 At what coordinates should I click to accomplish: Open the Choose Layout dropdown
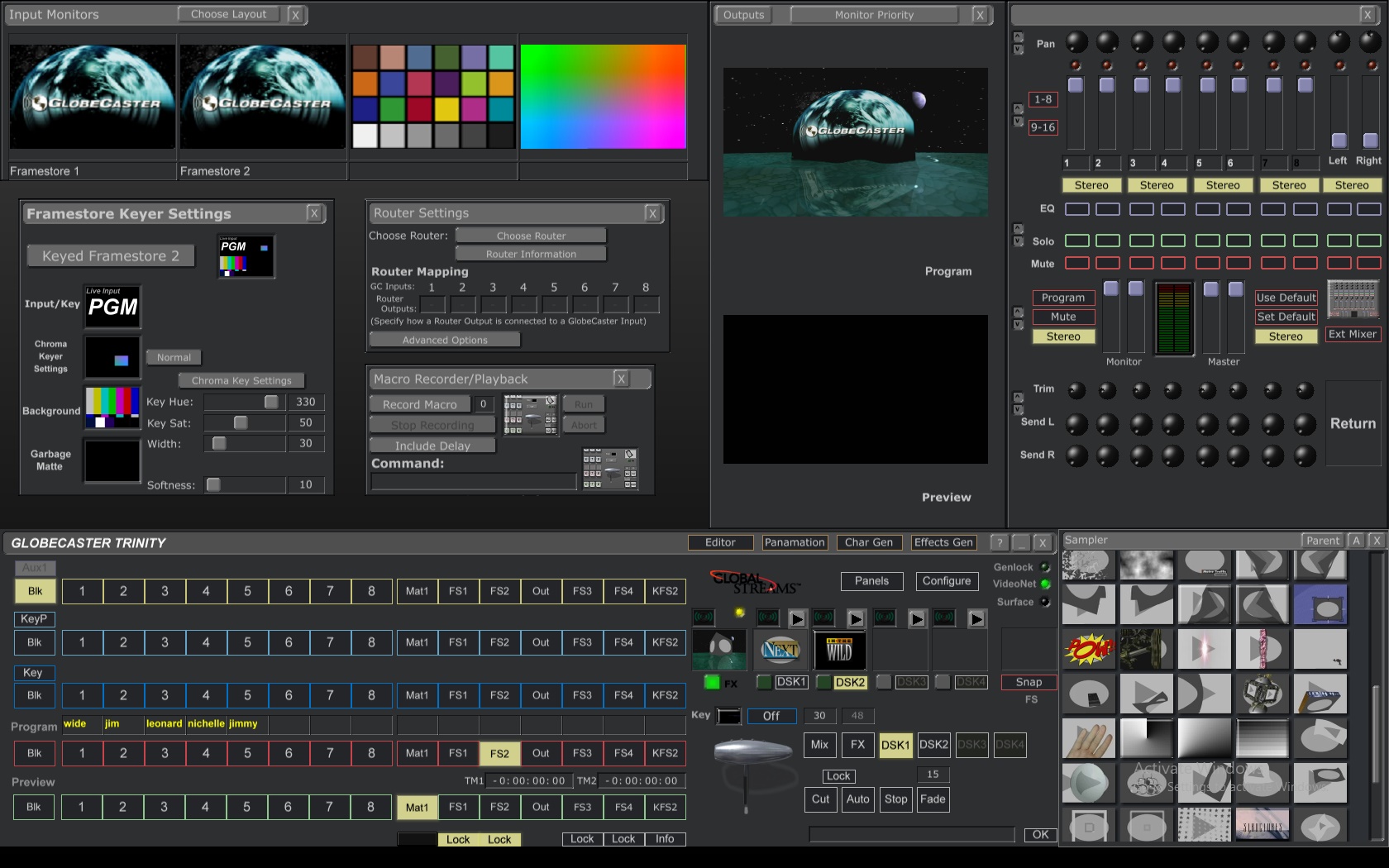click(x=229, y=14)
